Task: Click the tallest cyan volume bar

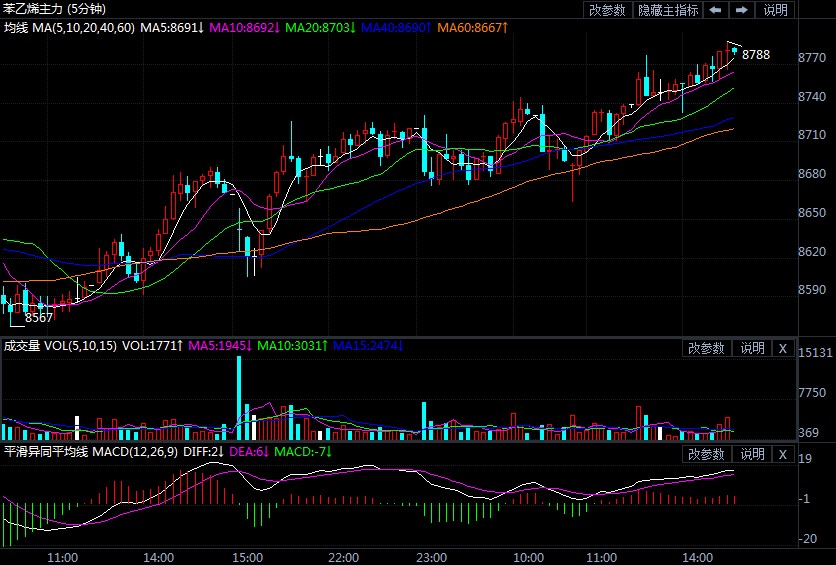Action: tap(239, 397)
